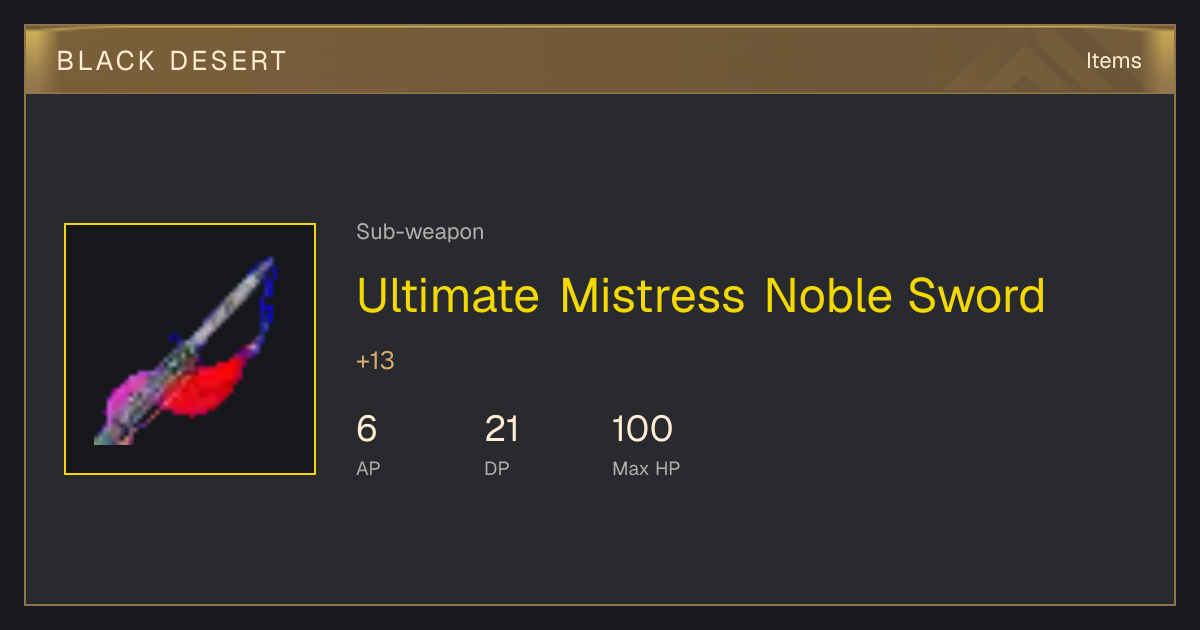Click the DP value 21
Image resolution: width=1200 pixels, height=630 pixels.
click(502, 429)
